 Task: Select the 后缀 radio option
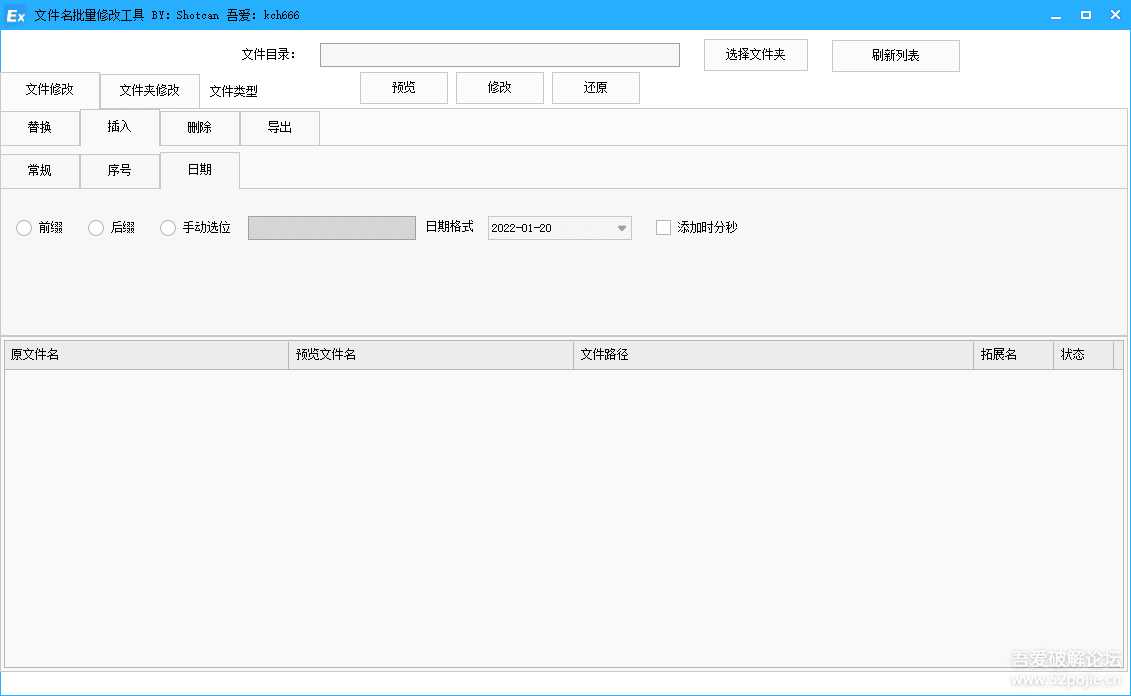click(x=96, y=227)
